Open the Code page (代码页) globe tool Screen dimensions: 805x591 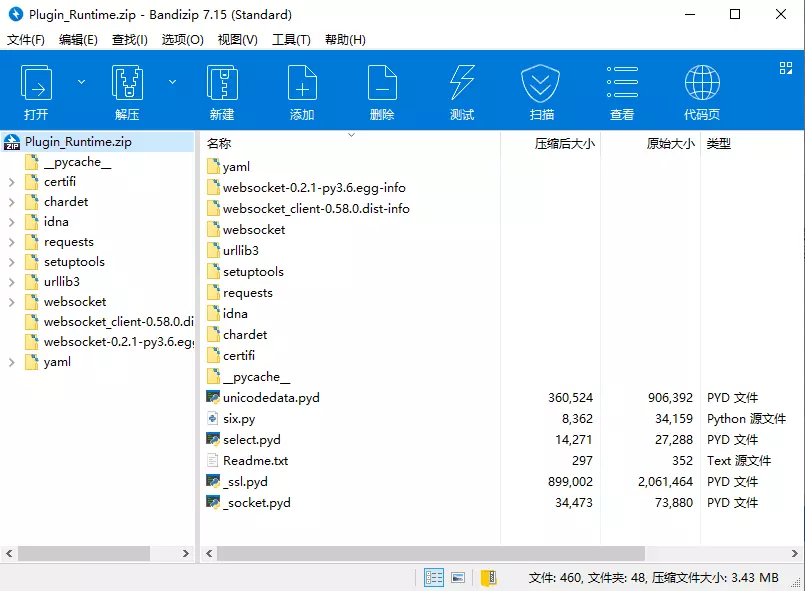pos(702,92)
